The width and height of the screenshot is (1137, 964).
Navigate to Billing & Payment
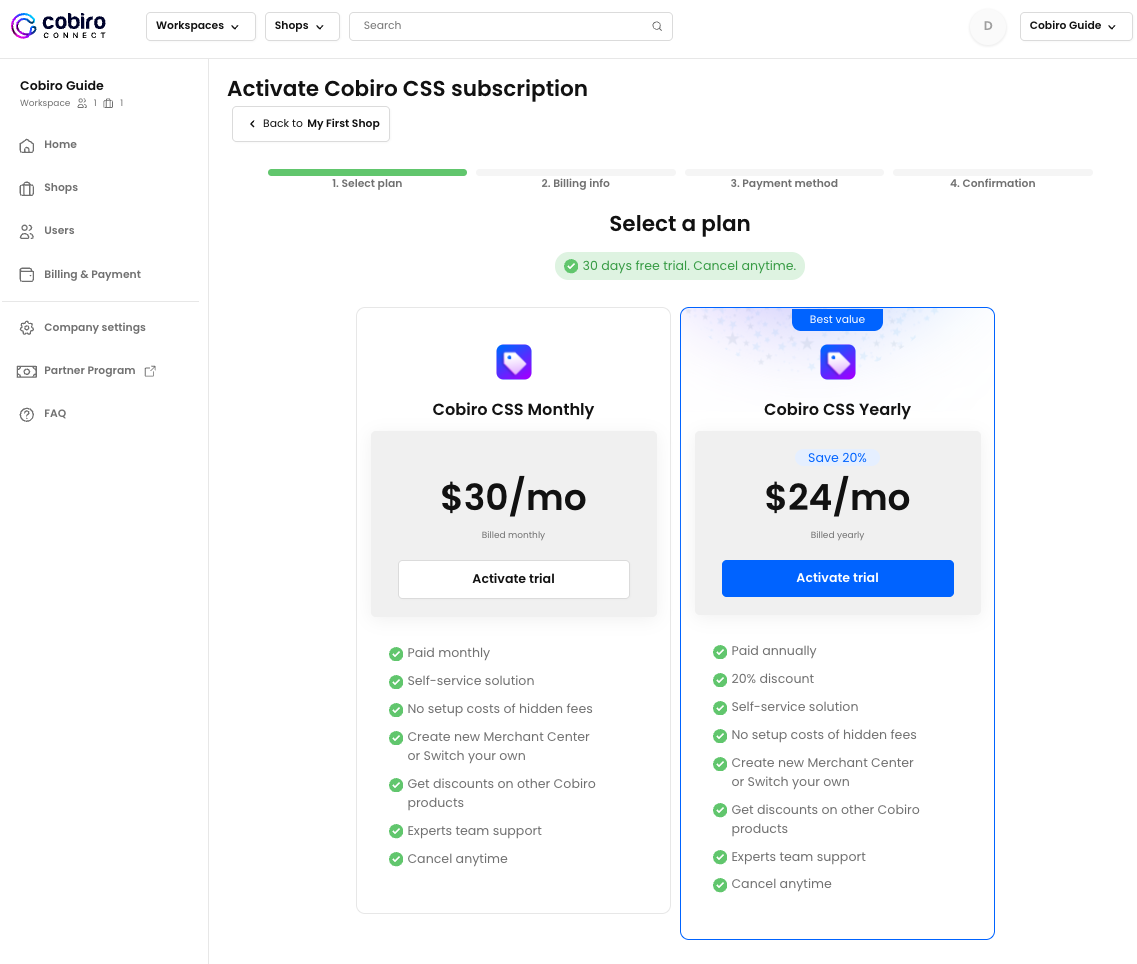92,274
